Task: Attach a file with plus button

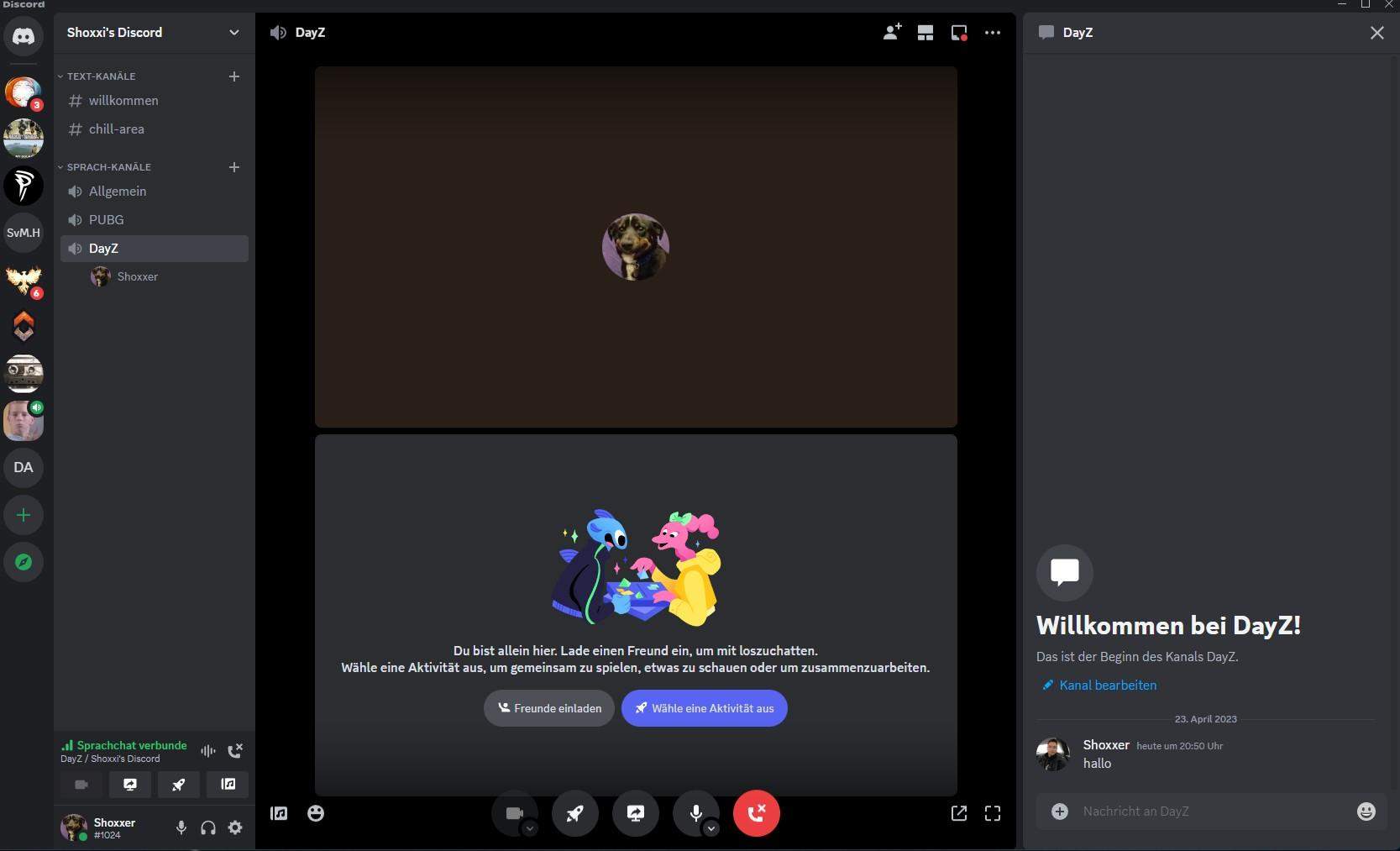Action: click(1060, 812)
